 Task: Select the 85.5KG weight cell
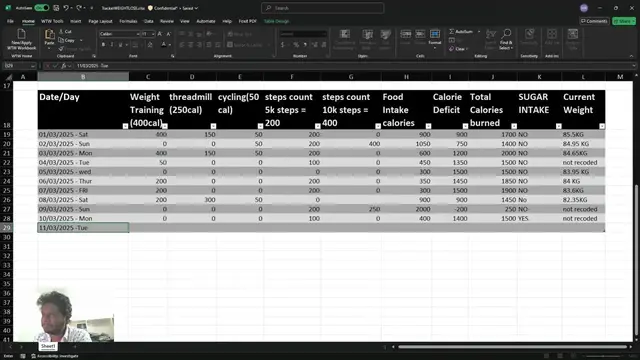pos(583,134)
